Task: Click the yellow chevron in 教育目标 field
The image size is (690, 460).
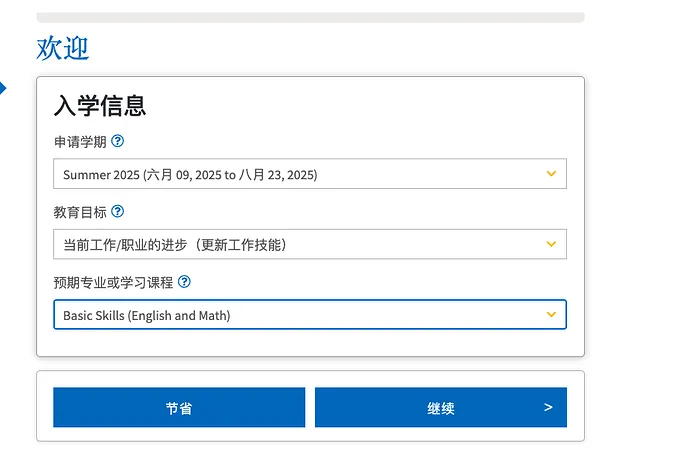Action: 551,244
